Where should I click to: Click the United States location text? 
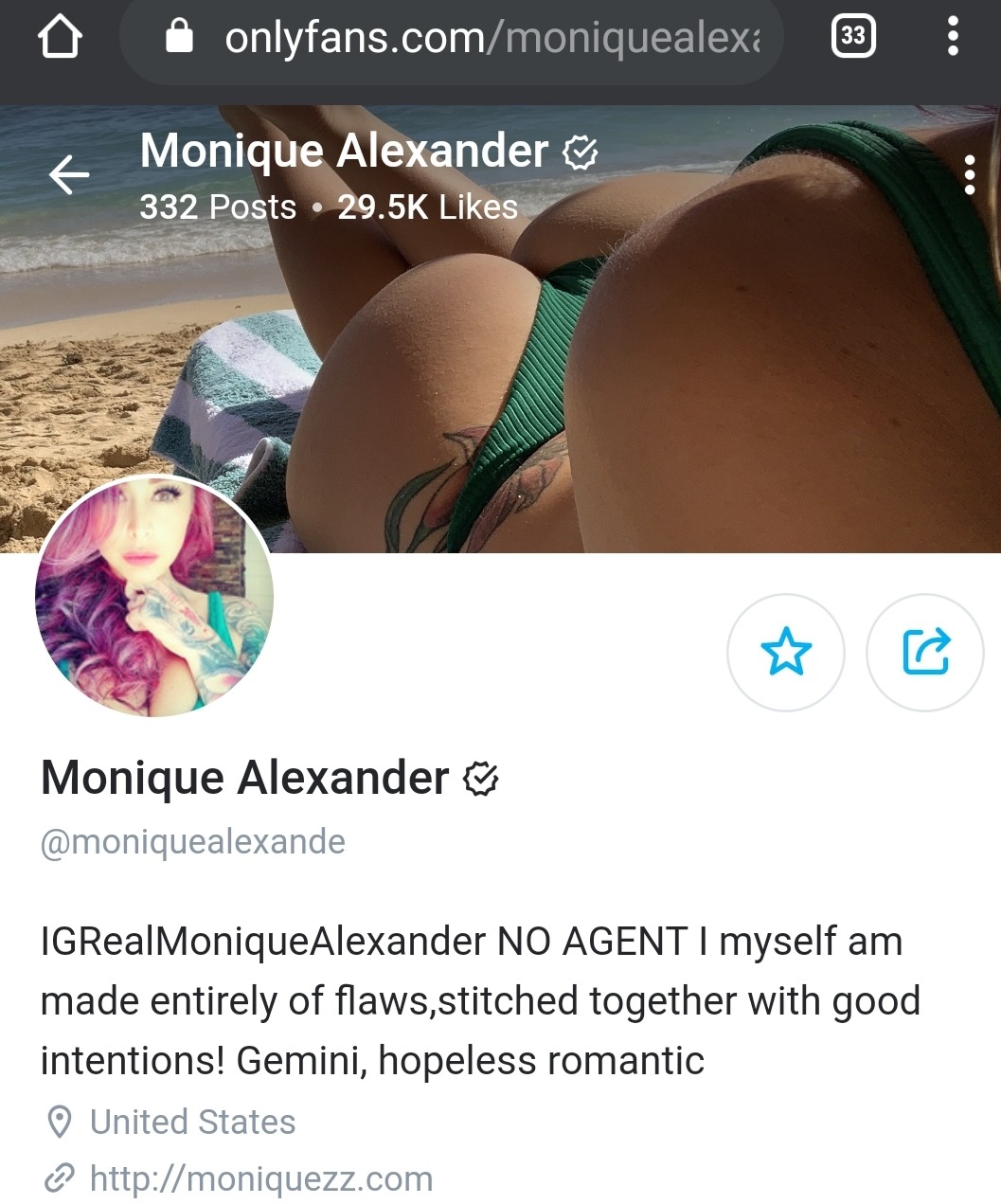(x=193, y=1122)
